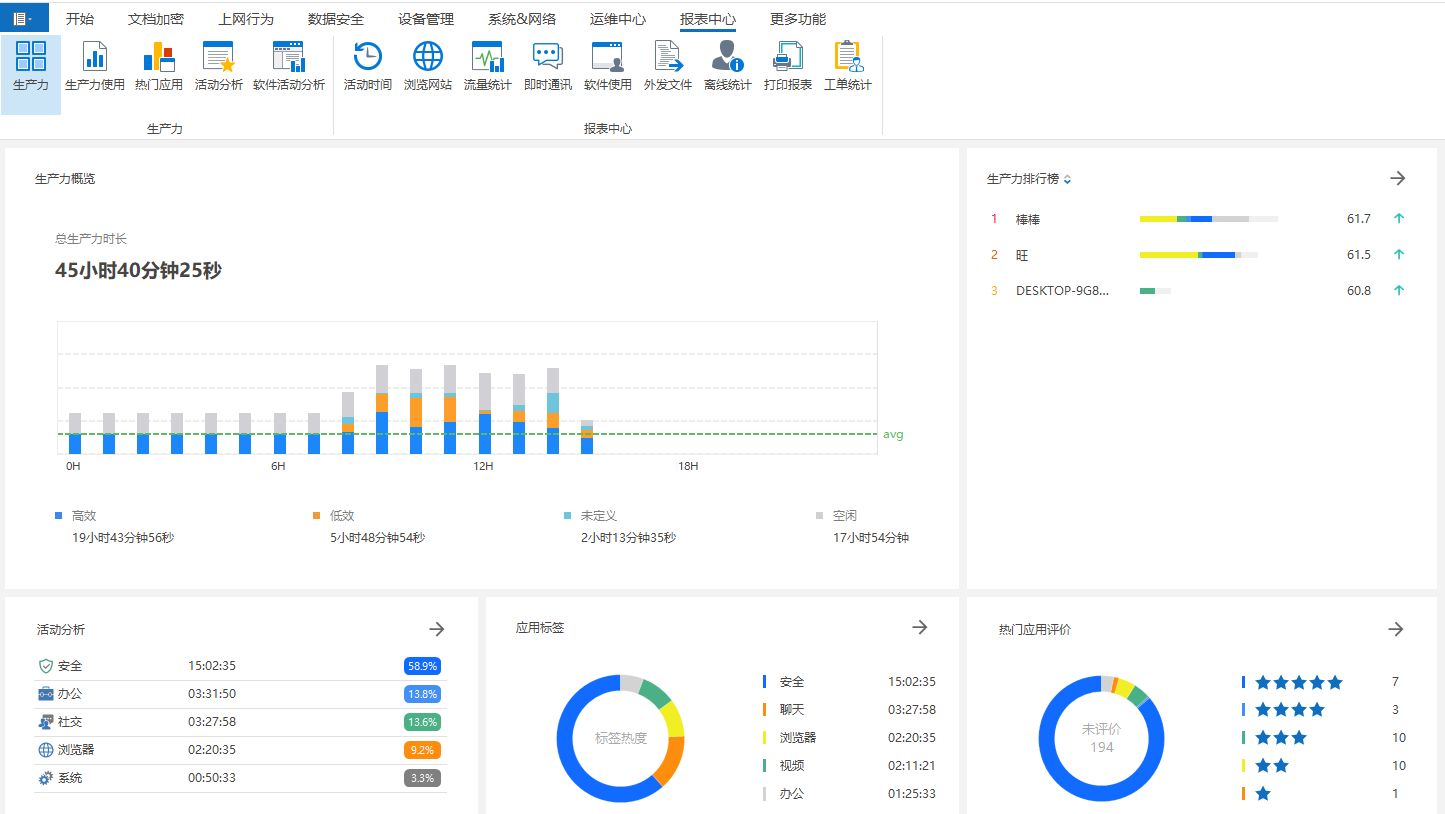Click the 13.6% badge
The width and height of the screenshot is (1445, 814).
pos(423,722)
